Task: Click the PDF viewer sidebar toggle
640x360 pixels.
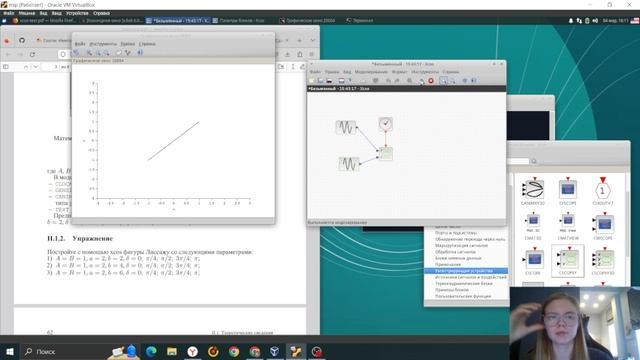Action: tap(6, 67)
